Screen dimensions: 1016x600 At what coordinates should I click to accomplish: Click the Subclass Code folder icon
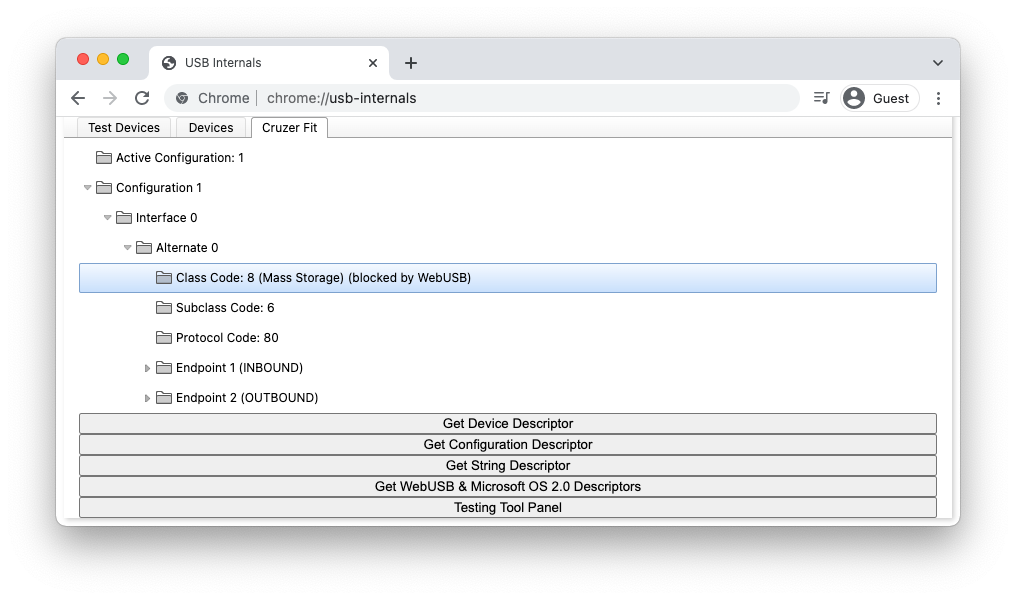click(164, 308)
